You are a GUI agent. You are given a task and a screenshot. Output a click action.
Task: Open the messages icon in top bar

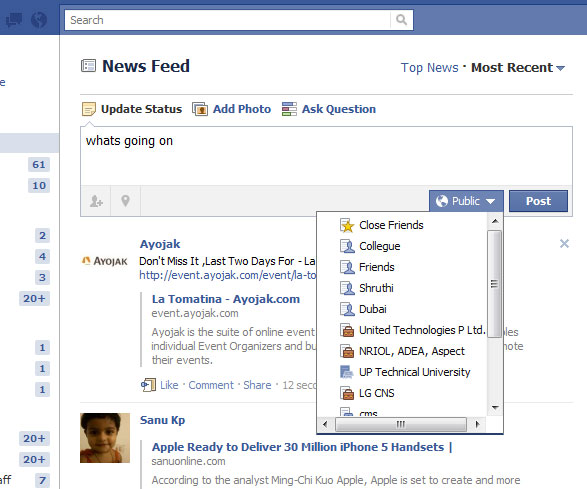[x=14, y=19]
